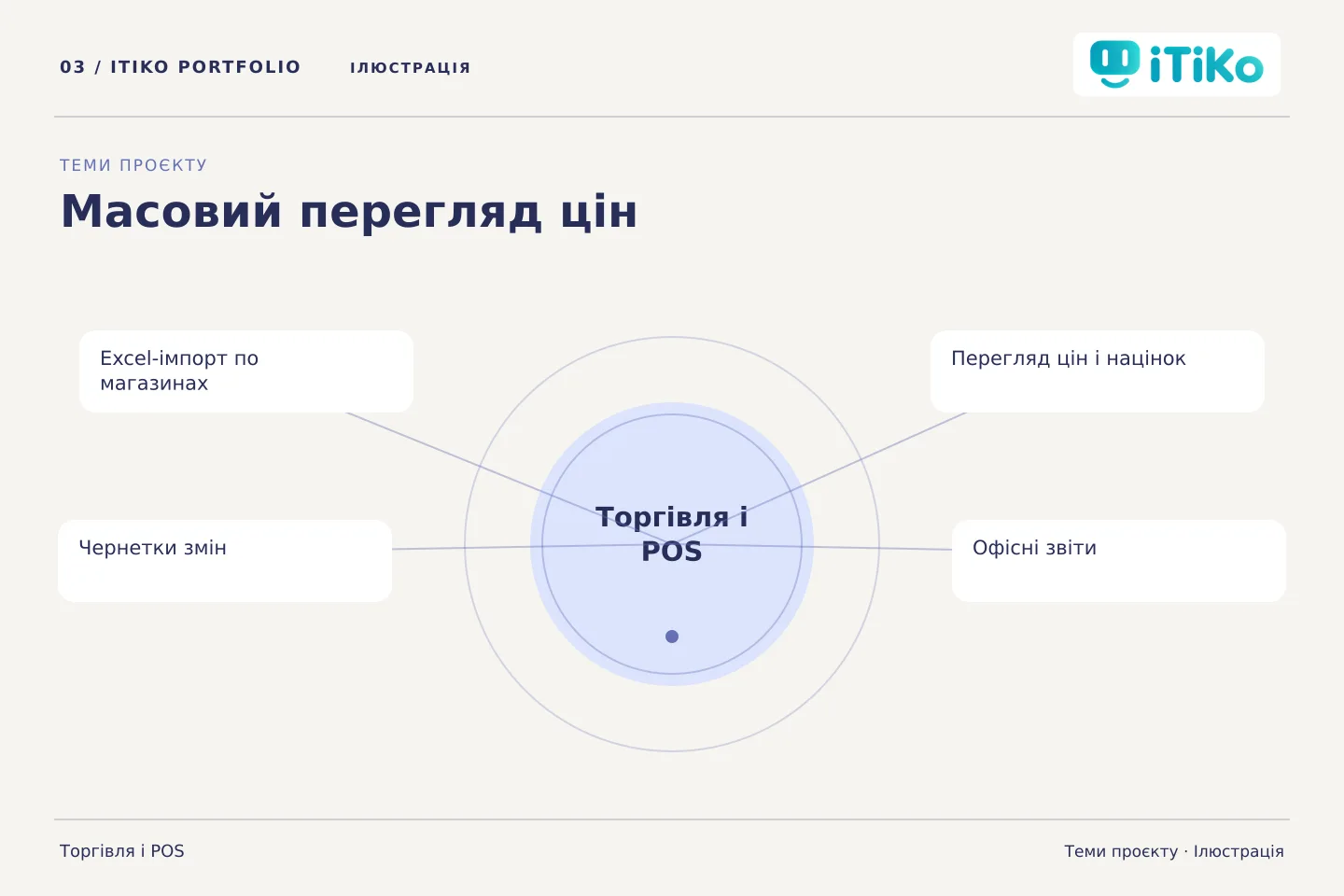Click the central "Торгівля і POS" label
Screen dimensions: 1344x896
coord(672,534)
